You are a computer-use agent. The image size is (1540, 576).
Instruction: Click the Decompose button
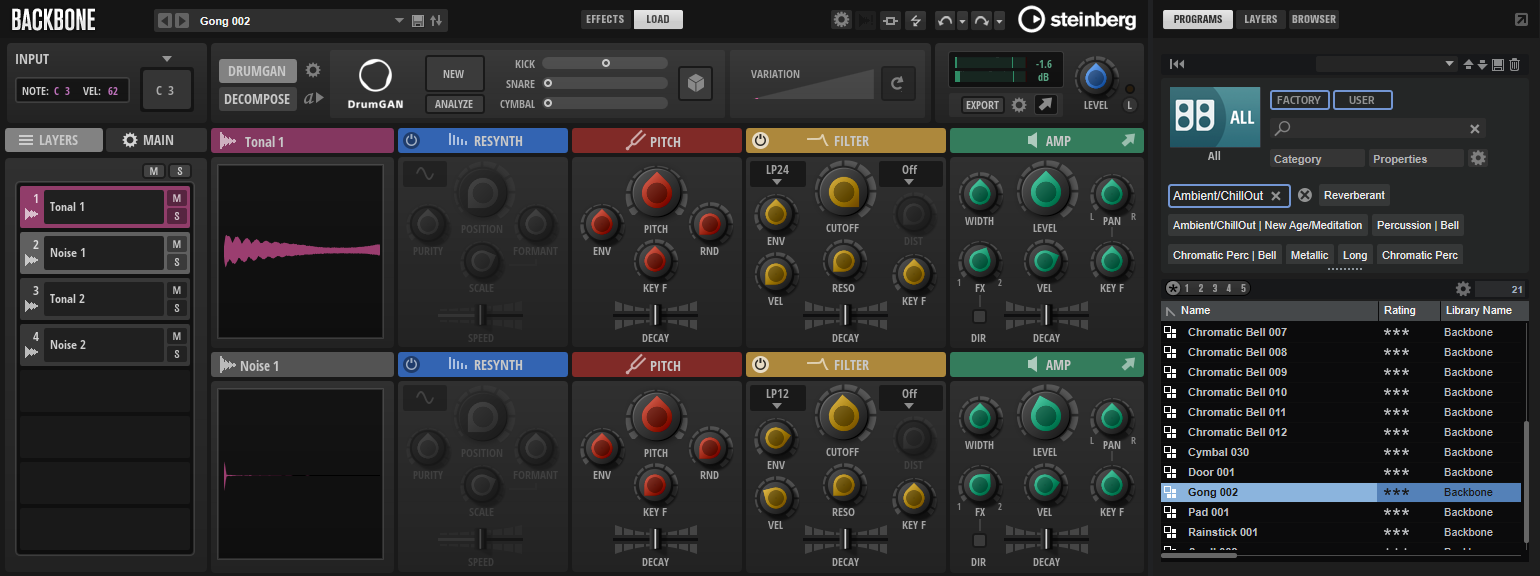pos(257,99)
